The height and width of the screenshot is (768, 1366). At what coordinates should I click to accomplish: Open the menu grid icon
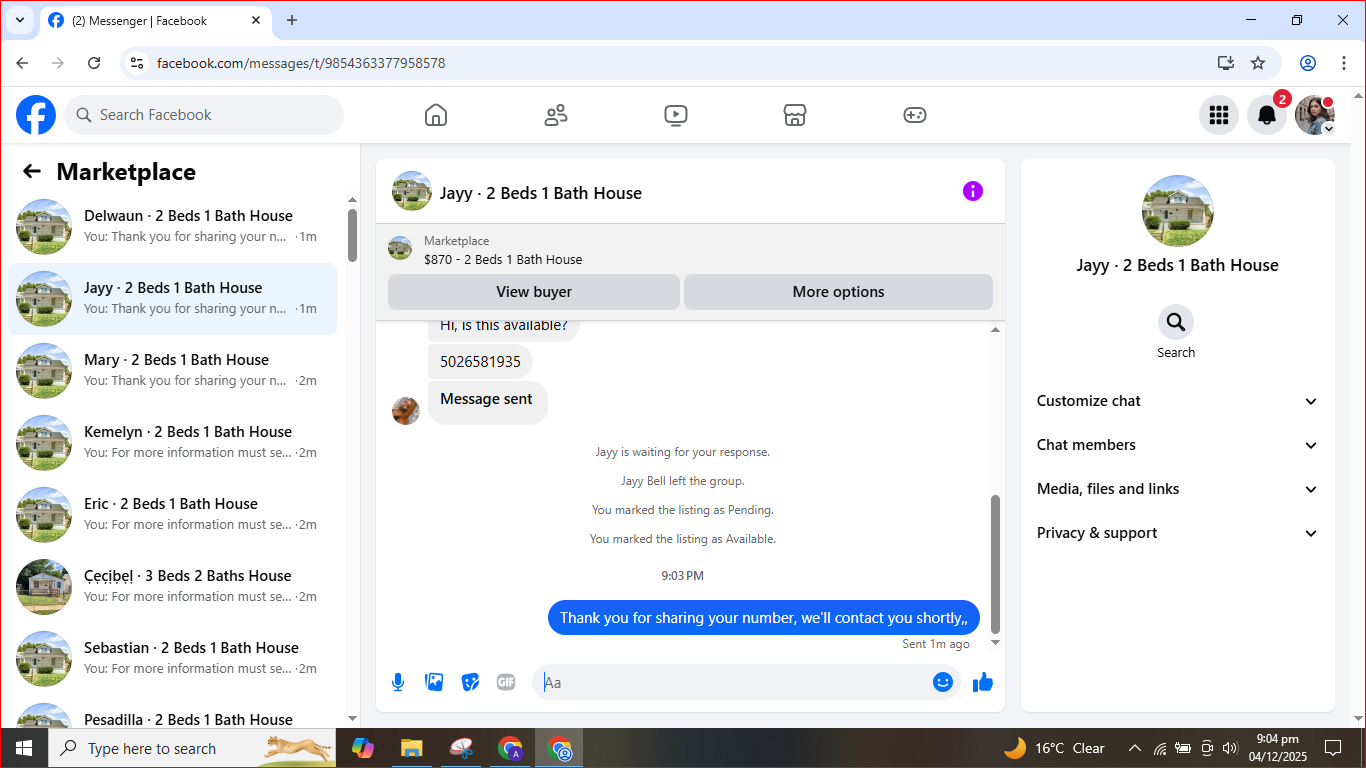pyautogui.click(x=1219, y=115)
